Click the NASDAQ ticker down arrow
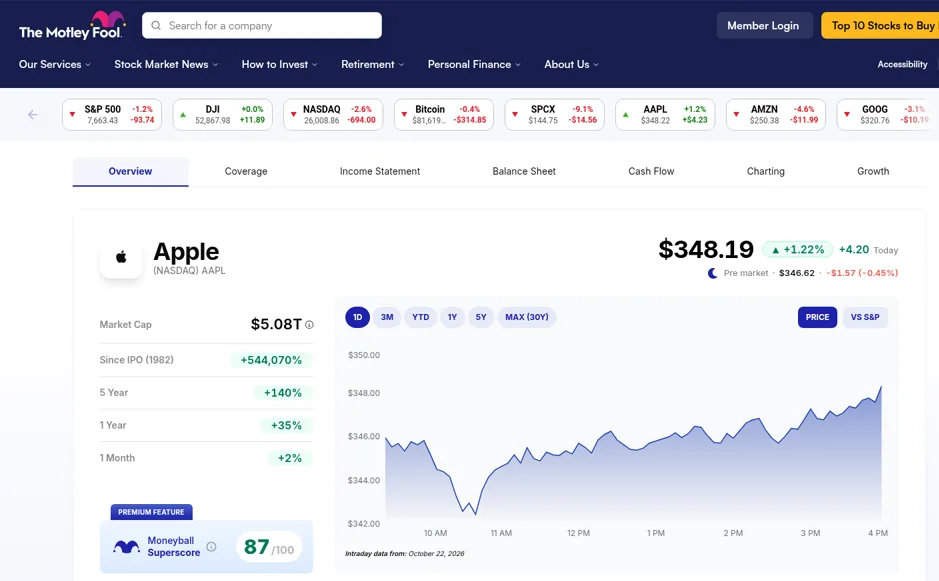 tap(293, 114)
